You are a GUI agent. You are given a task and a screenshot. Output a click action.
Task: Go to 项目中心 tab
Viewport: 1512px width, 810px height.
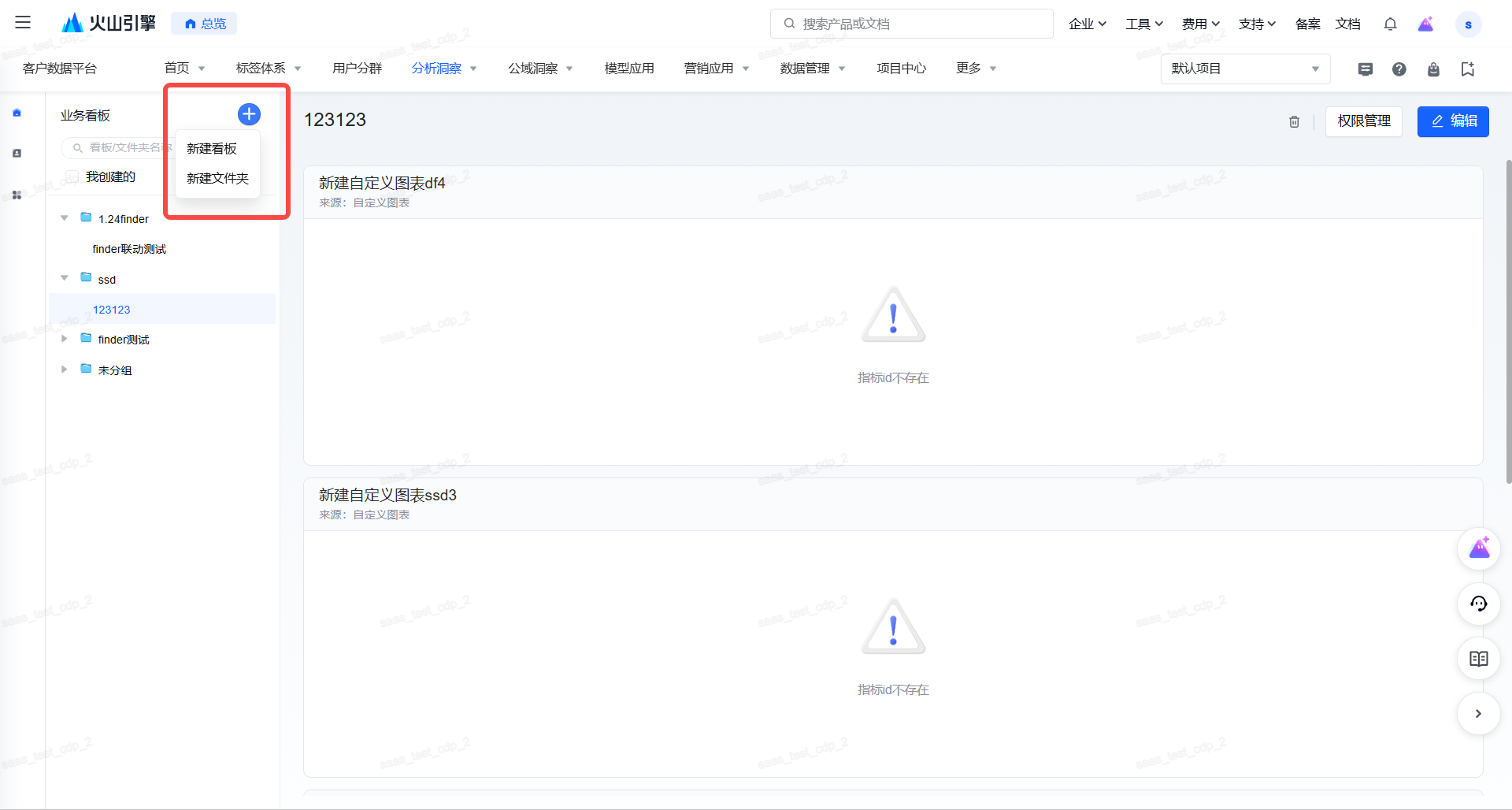point(901,69)
